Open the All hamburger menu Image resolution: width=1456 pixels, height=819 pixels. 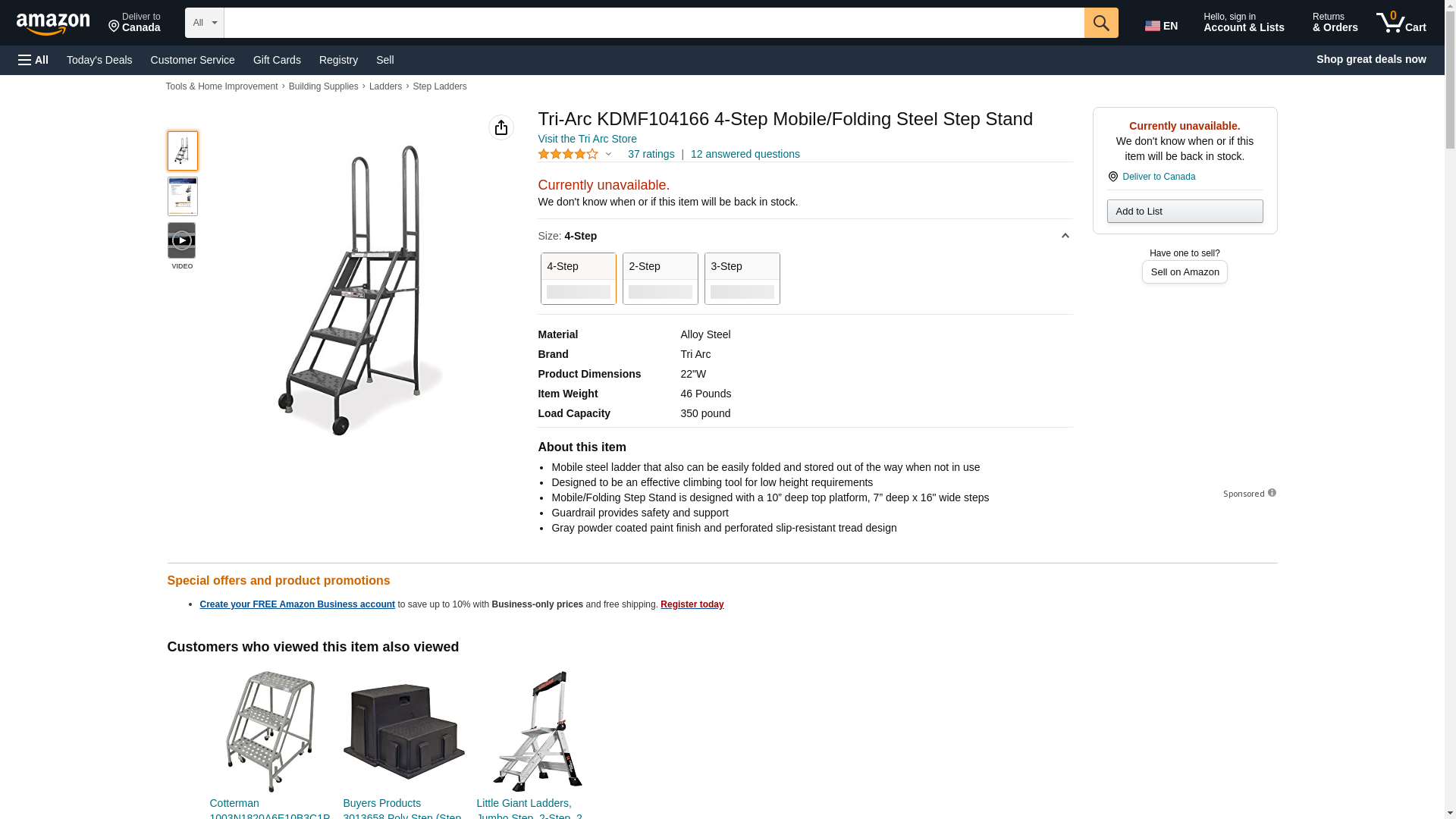coord(33,60)
